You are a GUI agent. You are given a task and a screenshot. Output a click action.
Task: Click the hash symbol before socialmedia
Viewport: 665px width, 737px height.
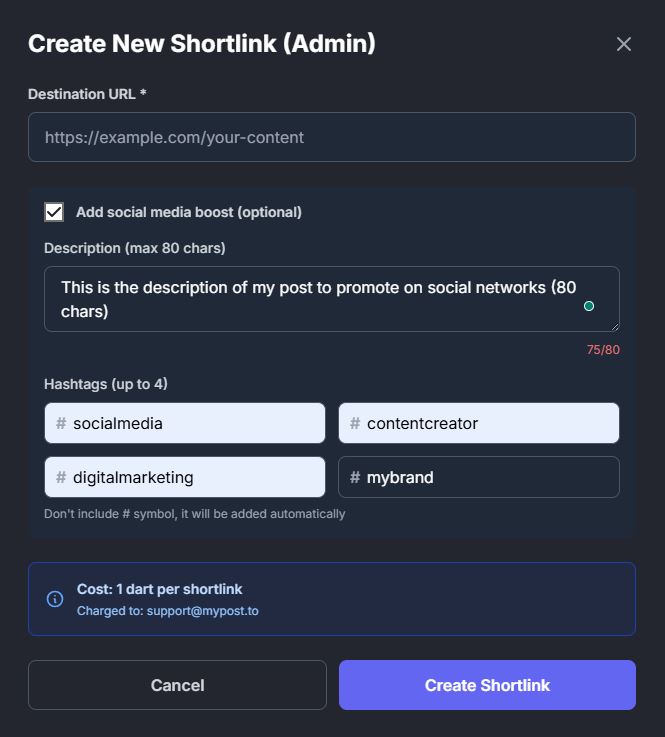[x=61, y=423]
